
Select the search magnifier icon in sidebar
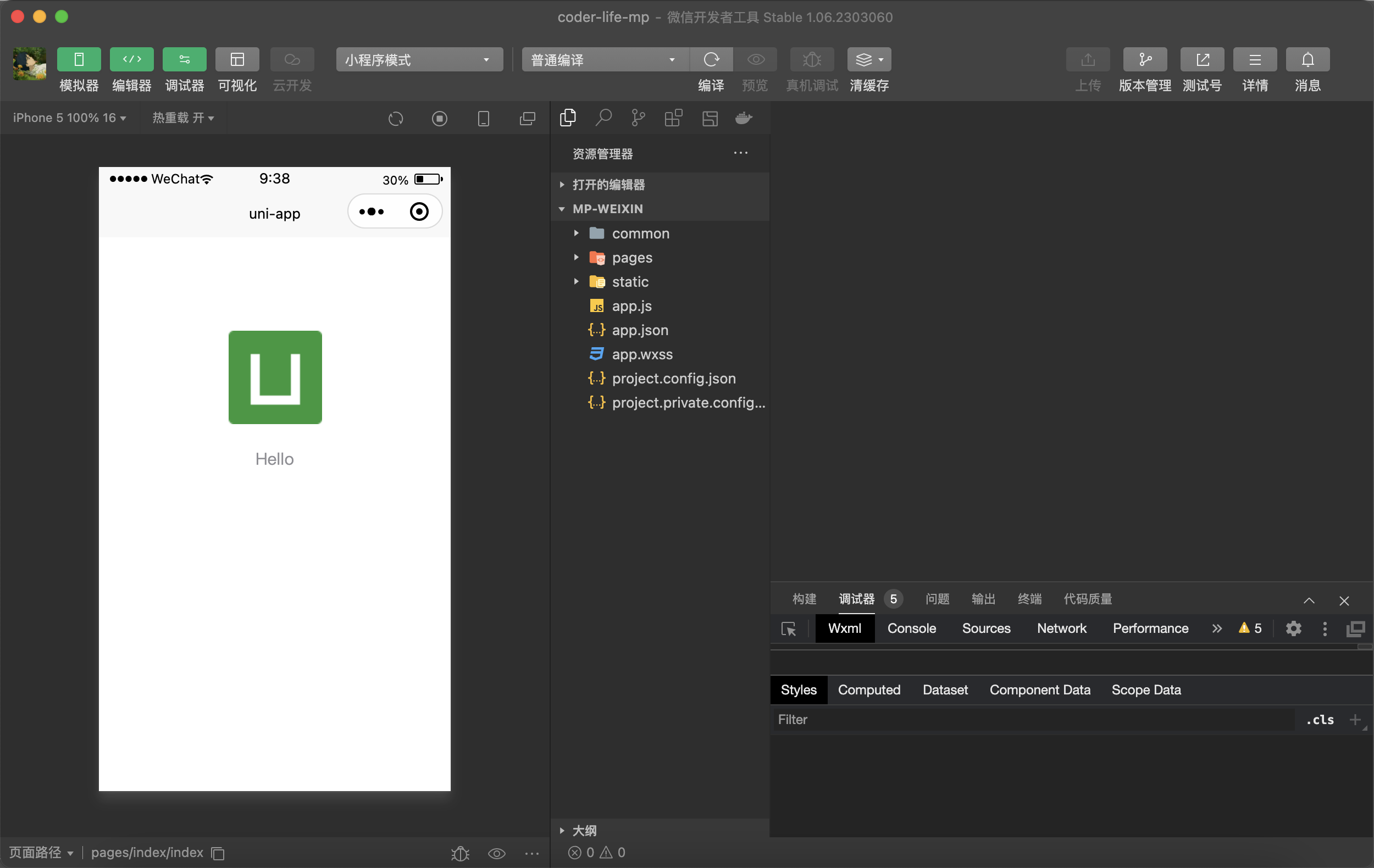603,118
